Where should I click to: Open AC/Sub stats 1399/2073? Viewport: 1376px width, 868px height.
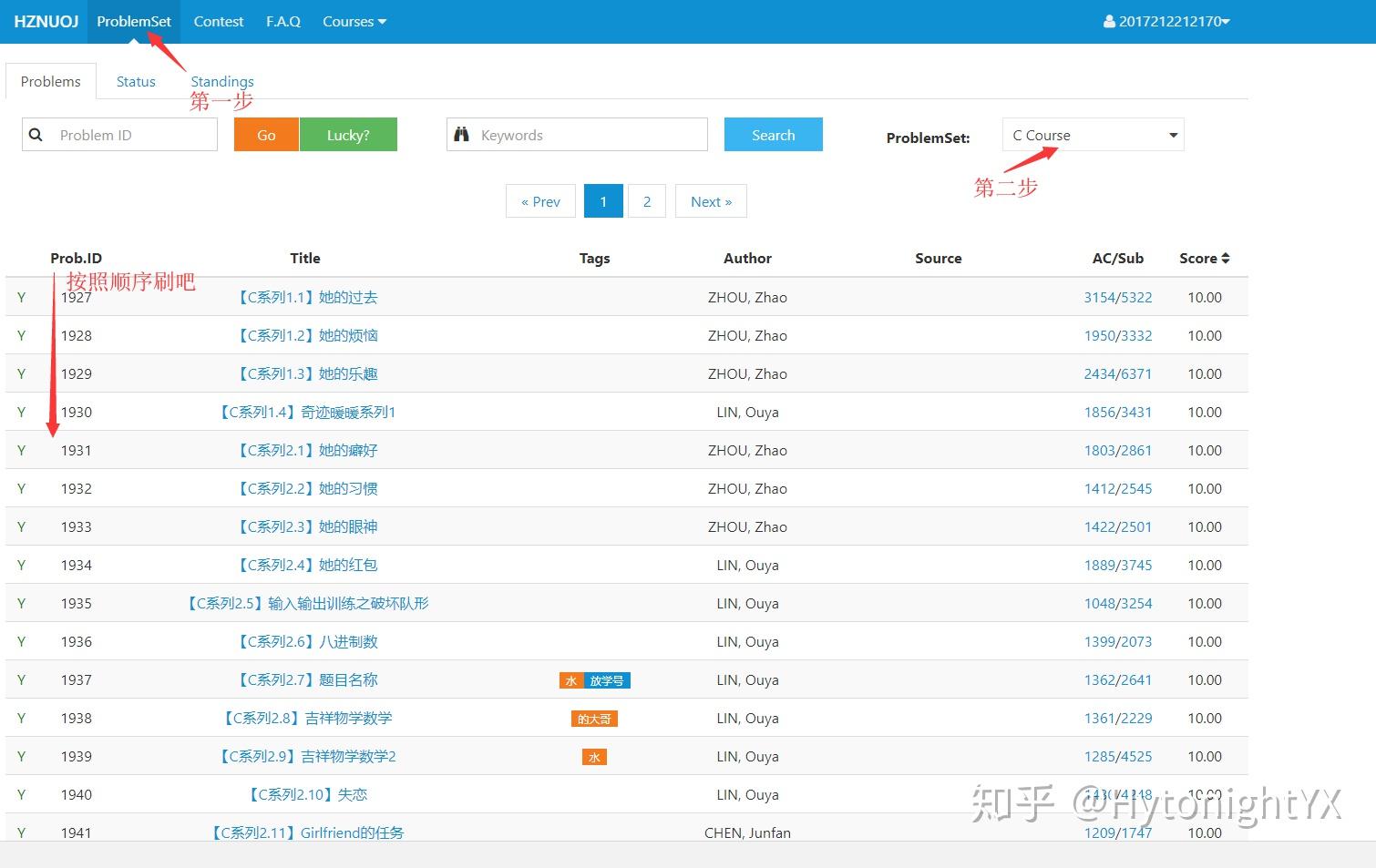(x=1118, y=642)
